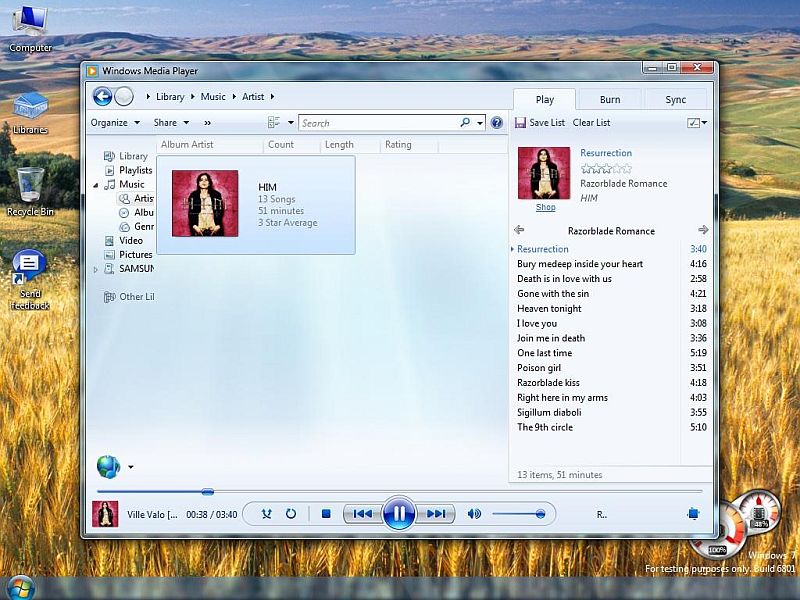Open the Media Guide dropdown arrow

(131, 466)
